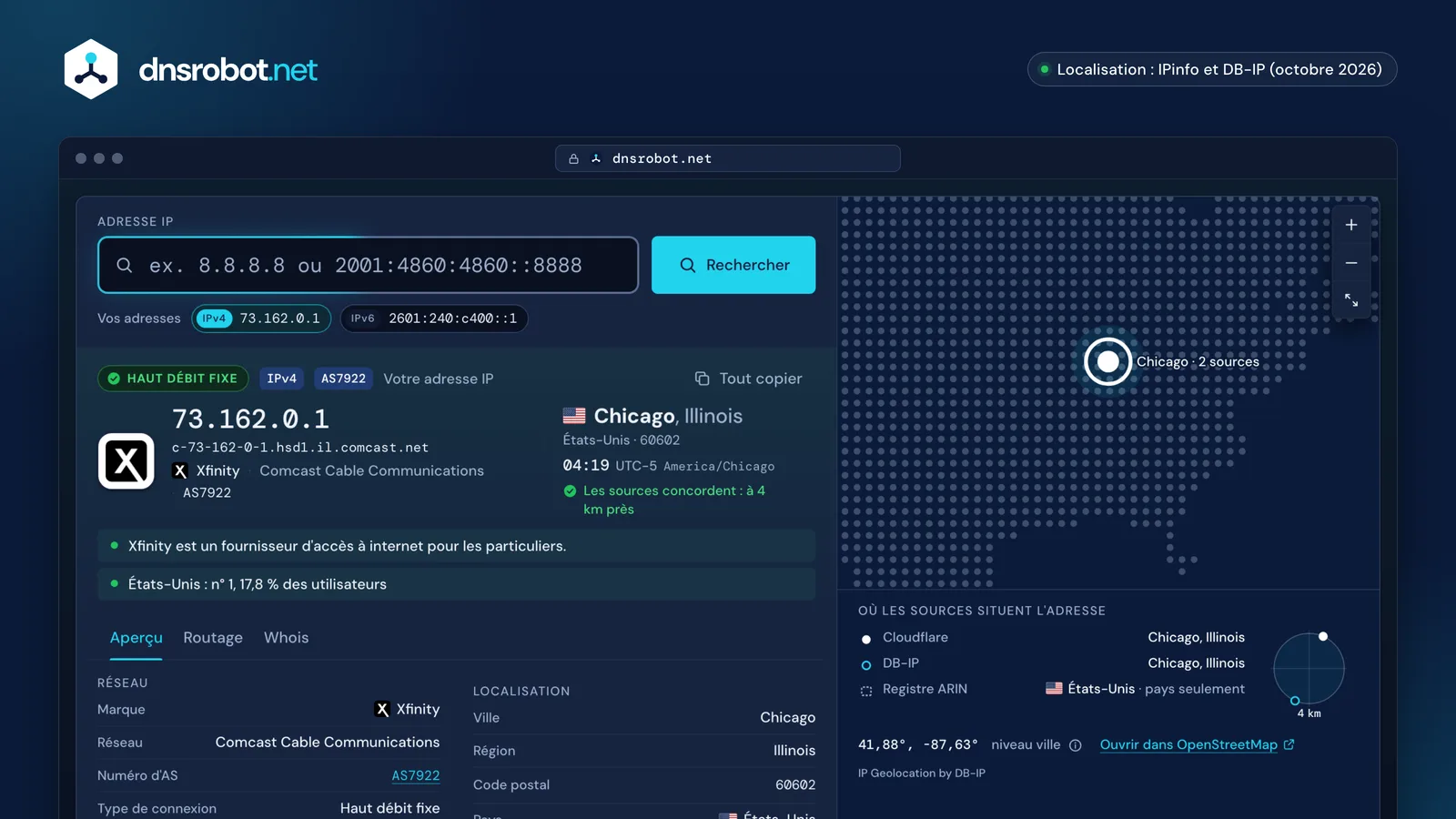Click the dnsrobot.net browser address bar

pyautogui.click(x=728, y=158)
